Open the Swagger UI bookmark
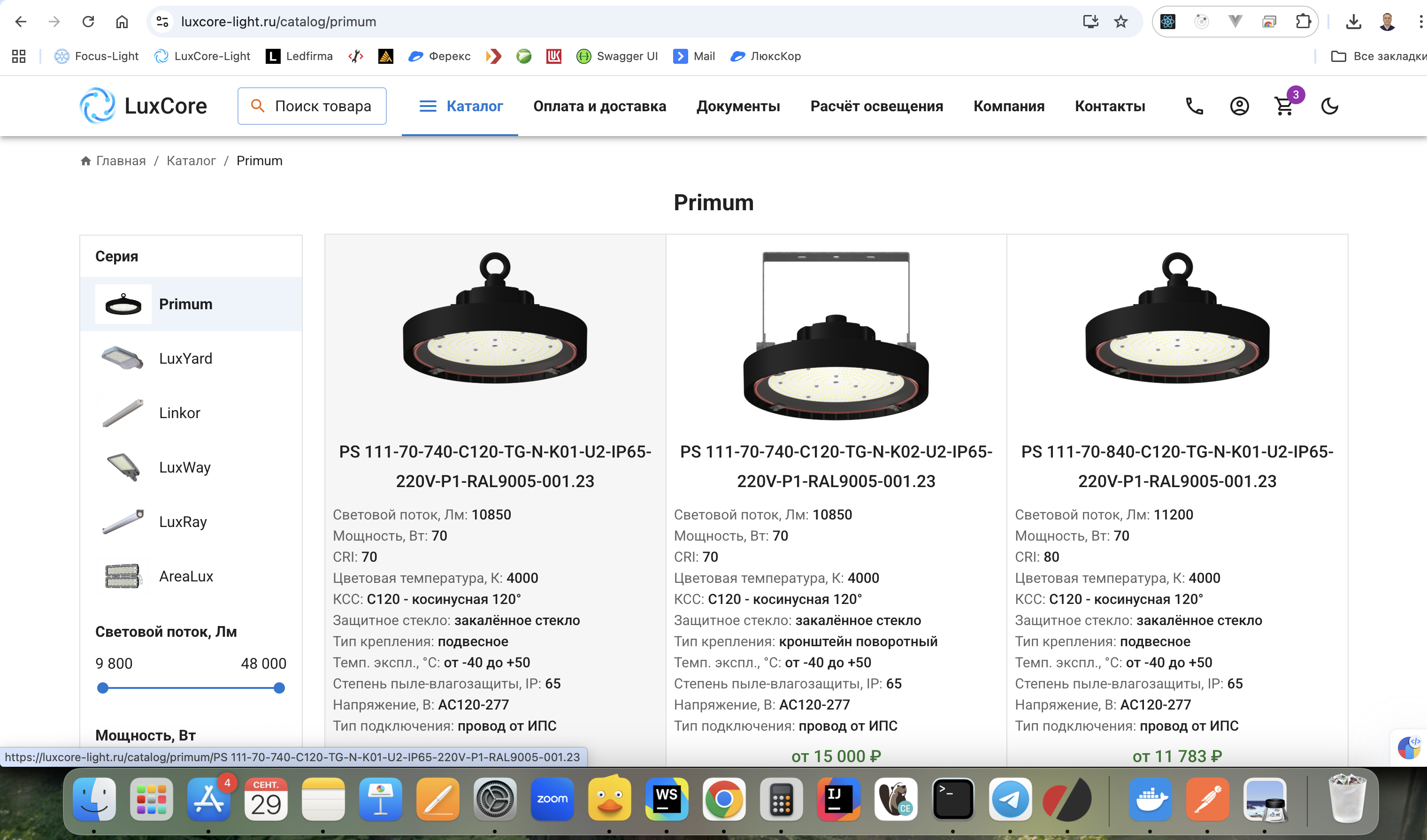The width and height of the screenshot is (1427, 840). coord(617,56)
